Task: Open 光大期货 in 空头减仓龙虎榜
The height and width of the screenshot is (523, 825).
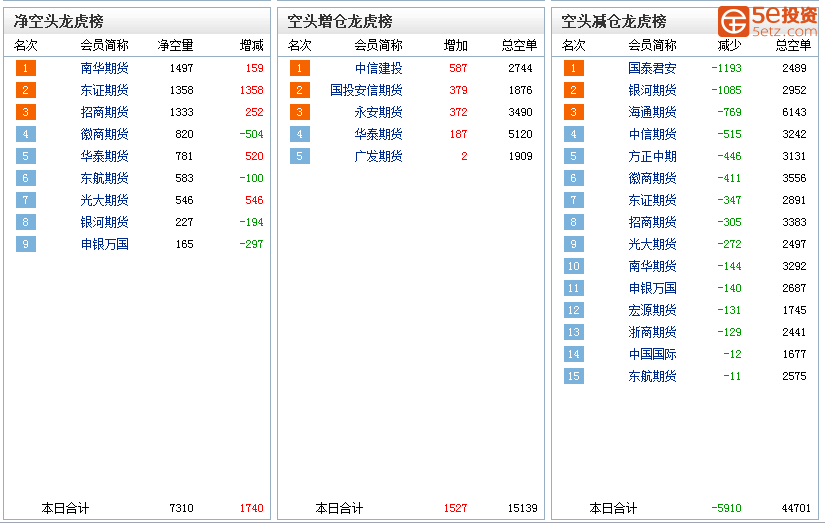Action: click(652, 244)
